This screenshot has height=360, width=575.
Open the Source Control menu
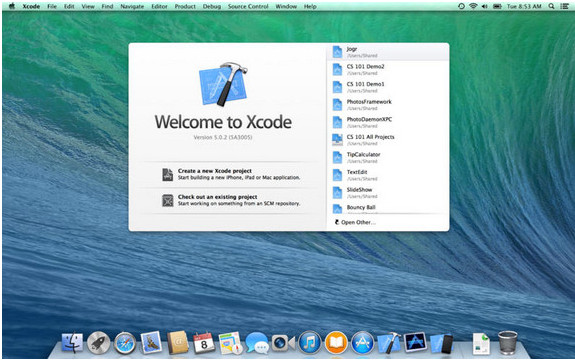point(248,6)
